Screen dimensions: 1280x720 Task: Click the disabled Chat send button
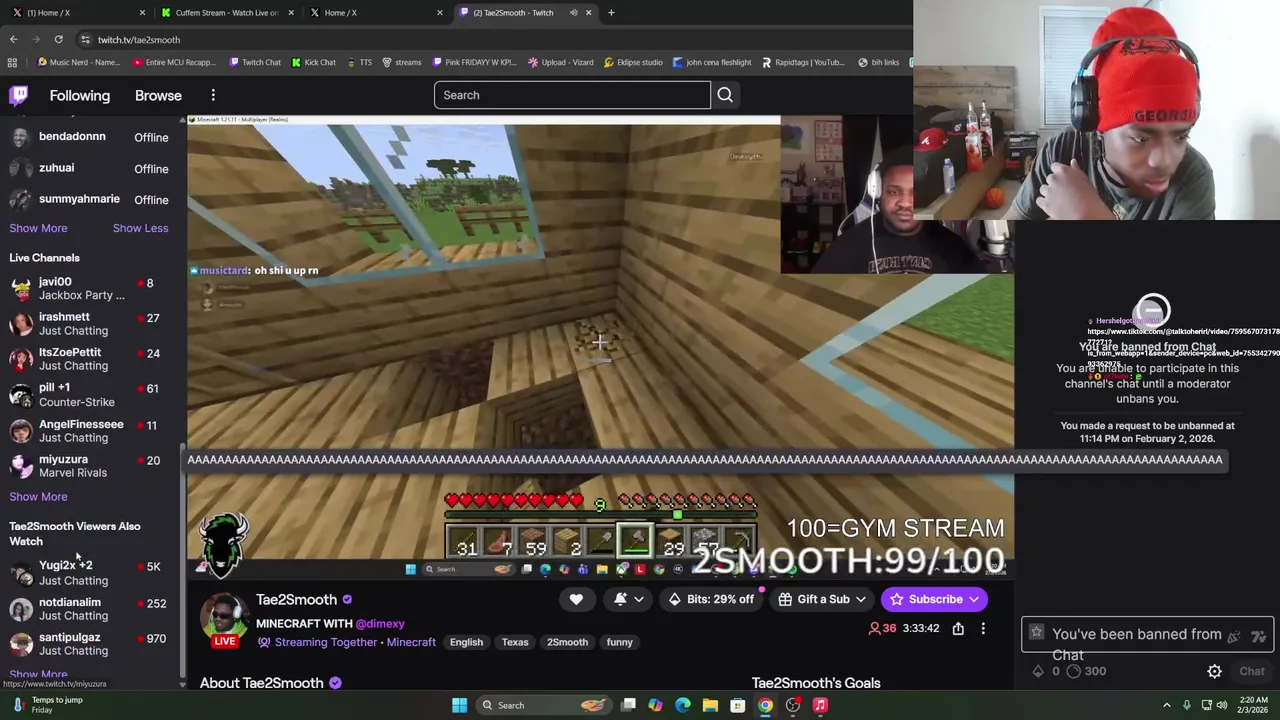tap(1252, 672)
